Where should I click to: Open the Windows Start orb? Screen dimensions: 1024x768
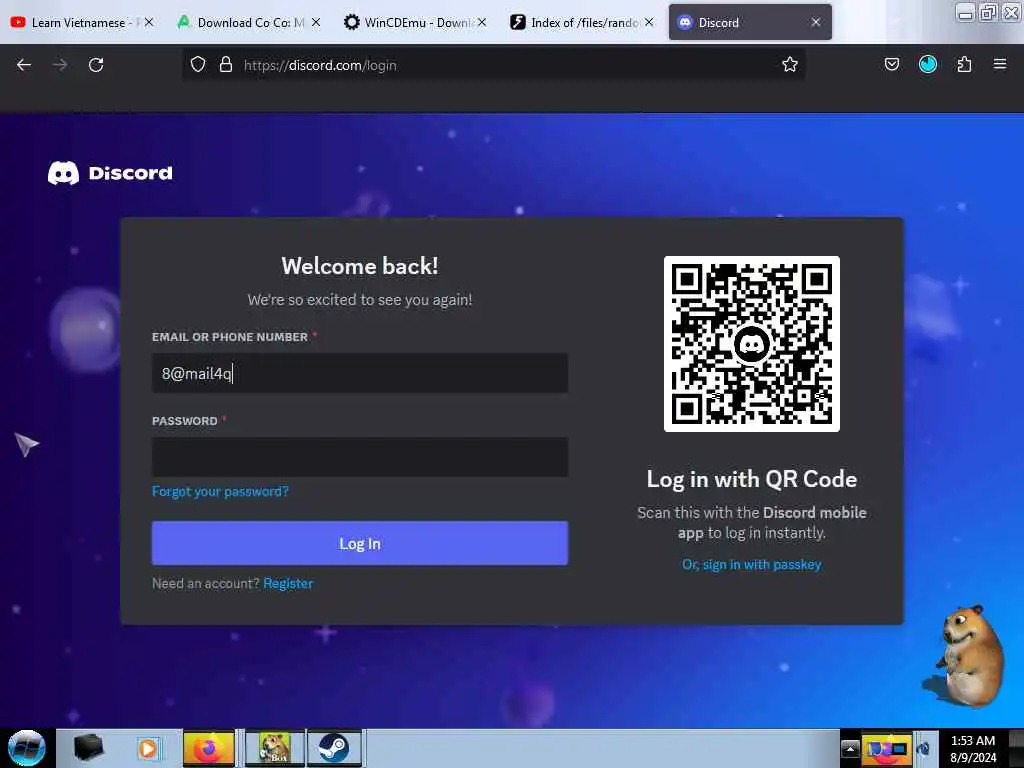pos(27,748)
